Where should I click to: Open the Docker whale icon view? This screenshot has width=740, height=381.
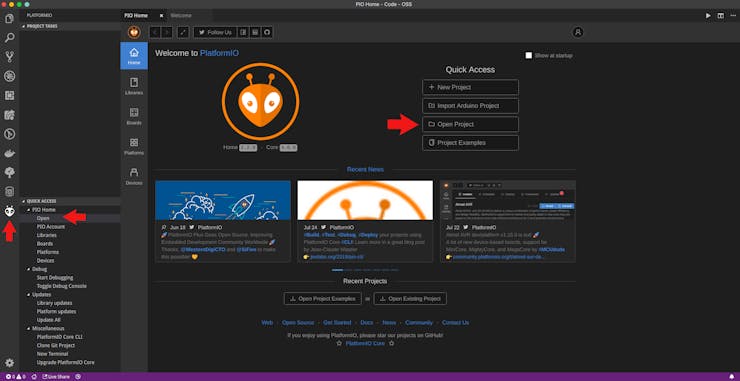(9, 153)
